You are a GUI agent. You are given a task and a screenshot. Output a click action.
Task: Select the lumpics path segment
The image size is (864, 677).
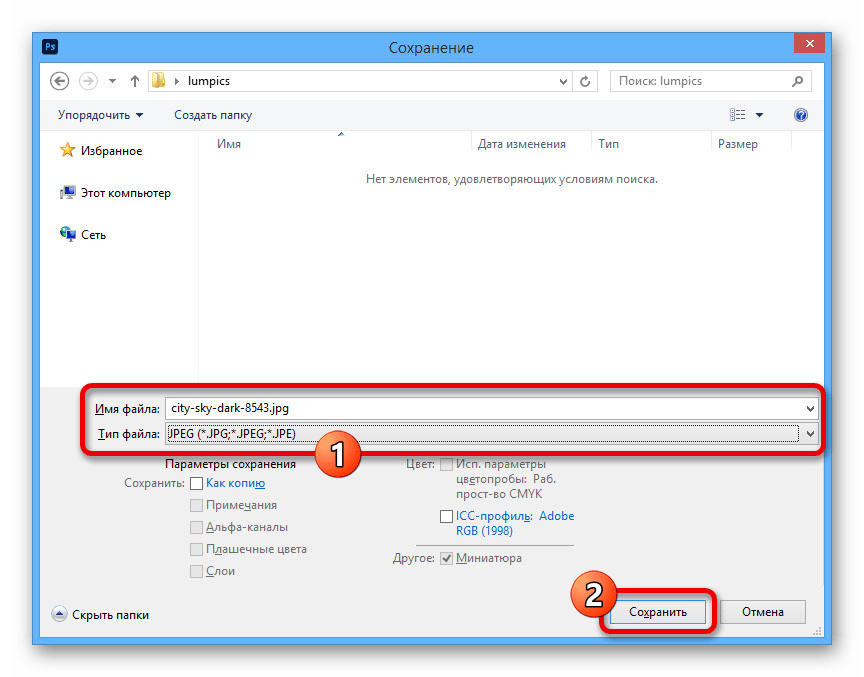point(209,81)
